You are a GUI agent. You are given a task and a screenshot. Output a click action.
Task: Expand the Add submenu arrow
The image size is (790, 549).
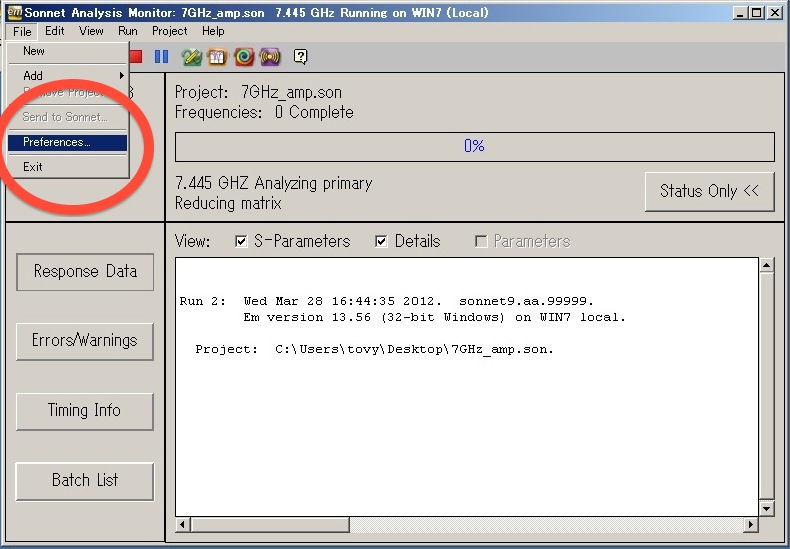point(121,76)
